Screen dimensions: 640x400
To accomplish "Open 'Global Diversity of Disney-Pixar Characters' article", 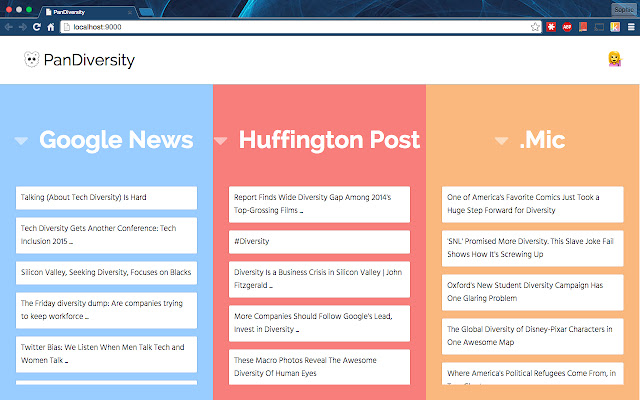I will click(533, 336).
